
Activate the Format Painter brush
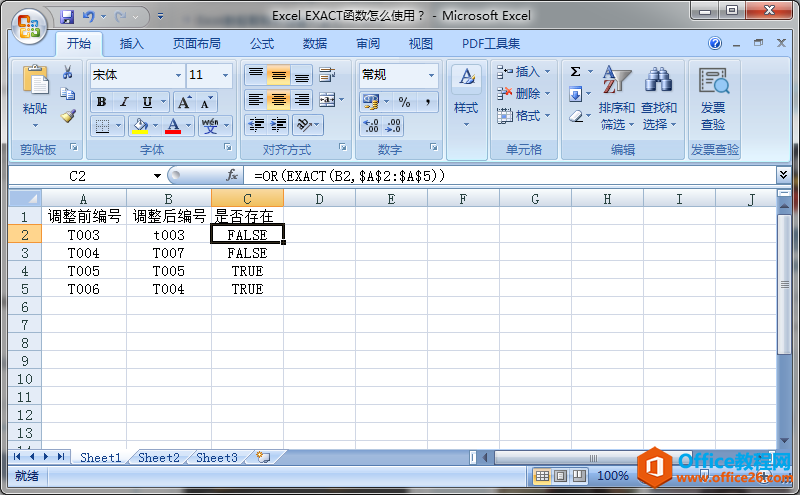[68, 116]
